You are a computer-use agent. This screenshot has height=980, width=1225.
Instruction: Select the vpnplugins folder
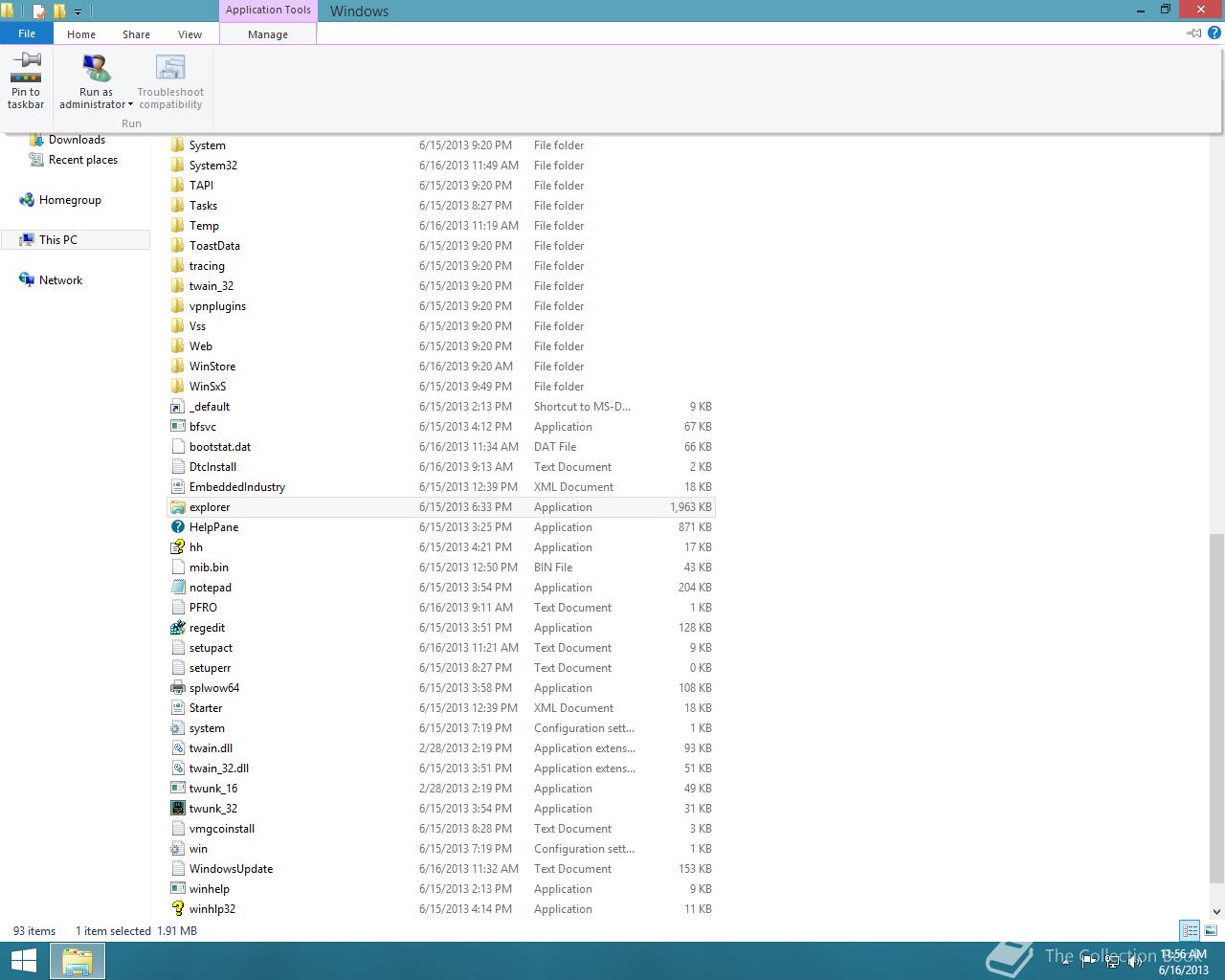point(441,306)
